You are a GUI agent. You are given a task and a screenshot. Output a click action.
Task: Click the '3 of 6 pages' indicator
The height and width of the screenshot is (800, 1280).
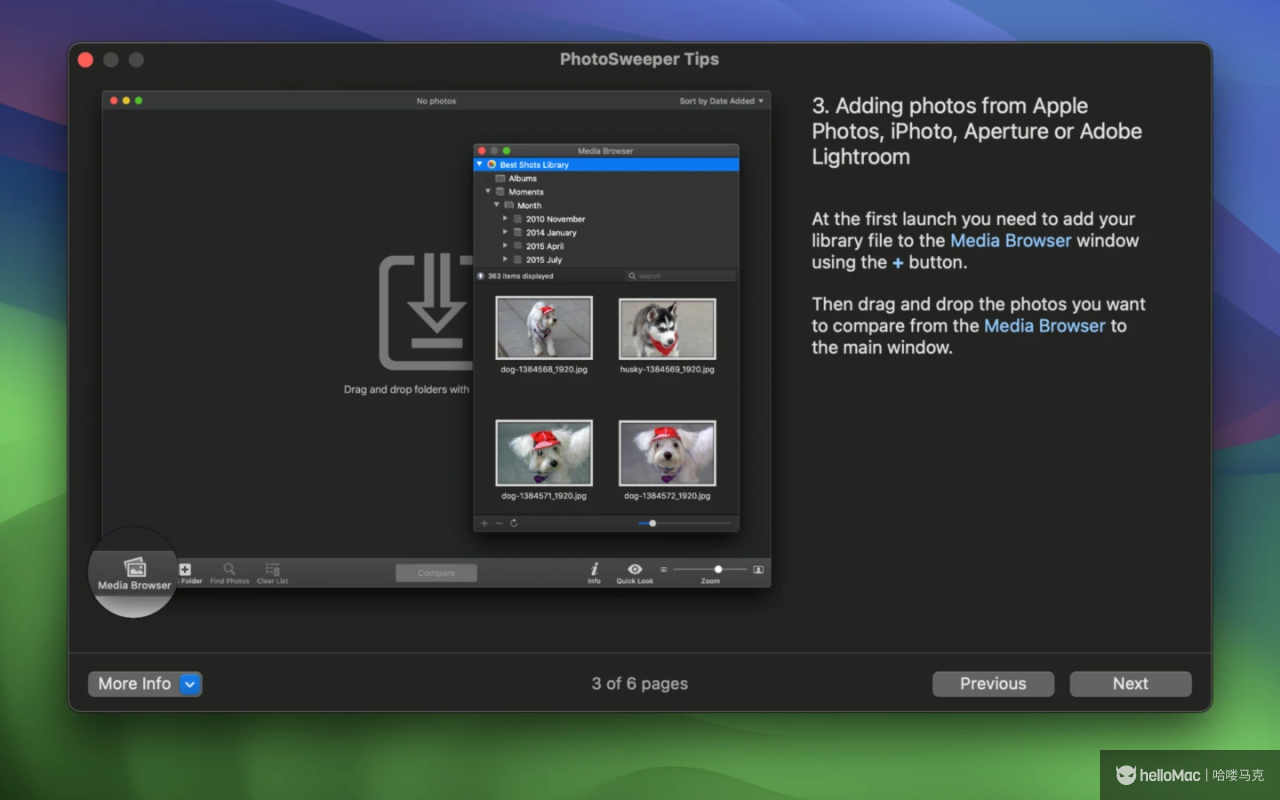tap(640, 684)
